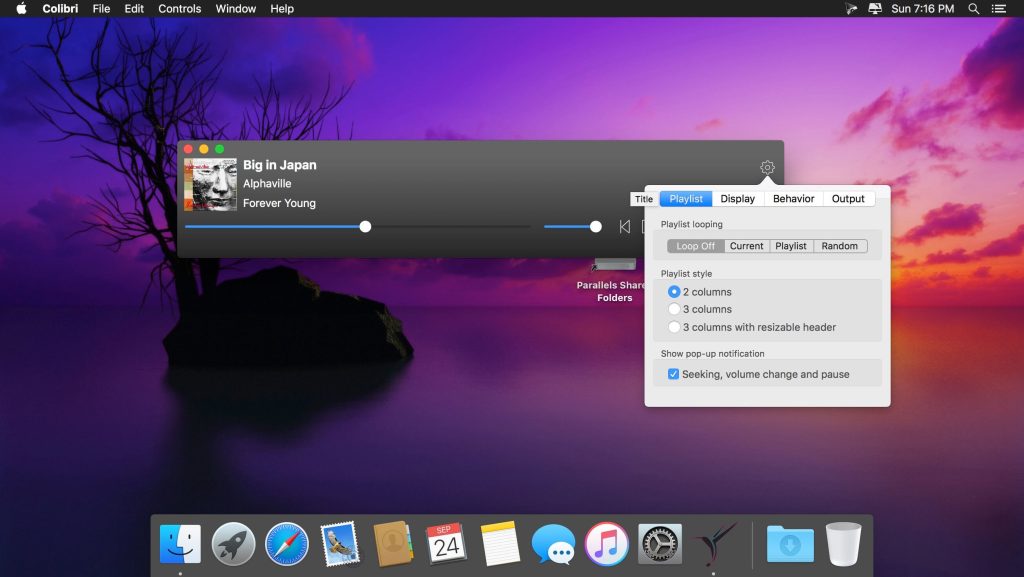This screenshot has height=577, width=1024.
Task: Open the Controls menu
Action: [x=180, y=9]
